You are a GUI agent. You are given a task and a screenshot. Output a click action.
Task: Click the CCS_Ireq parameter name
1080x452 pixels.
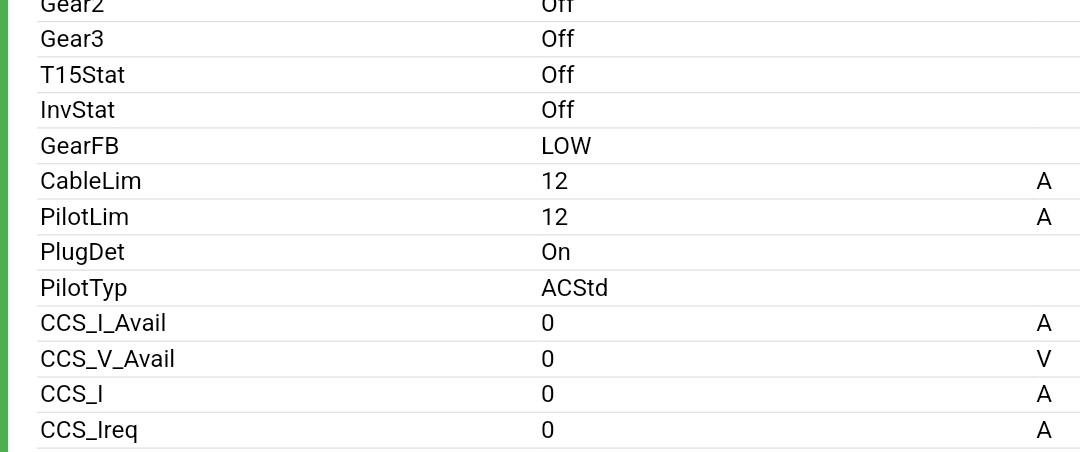coord(89,430)
